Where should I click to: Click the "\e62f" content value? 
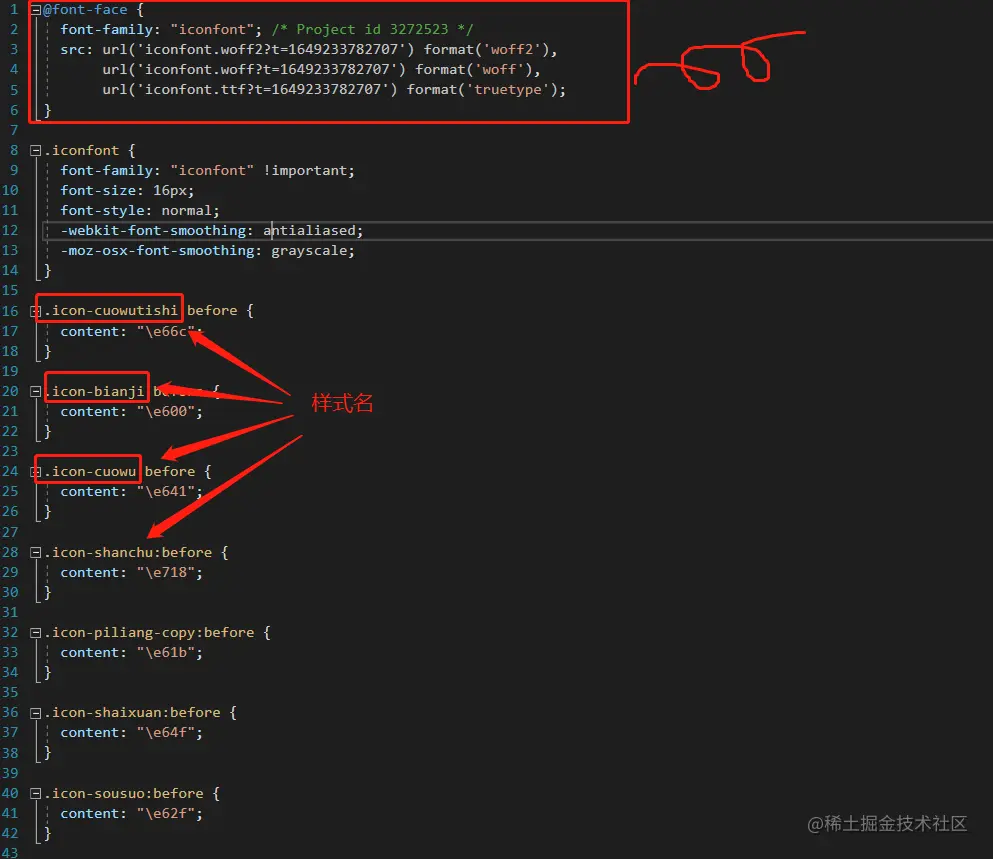point(165,813)
